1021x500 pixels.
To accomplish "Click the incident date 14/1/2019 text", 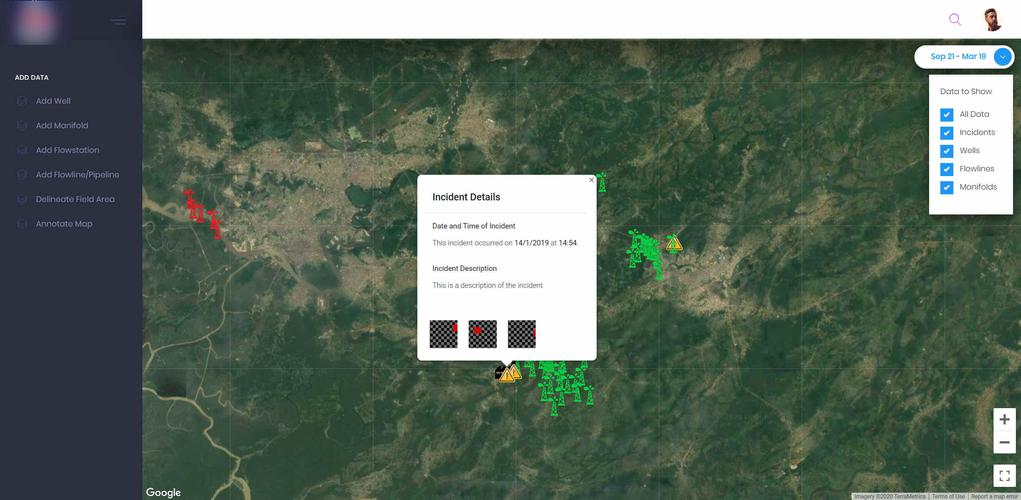I will tap(533, 243).
